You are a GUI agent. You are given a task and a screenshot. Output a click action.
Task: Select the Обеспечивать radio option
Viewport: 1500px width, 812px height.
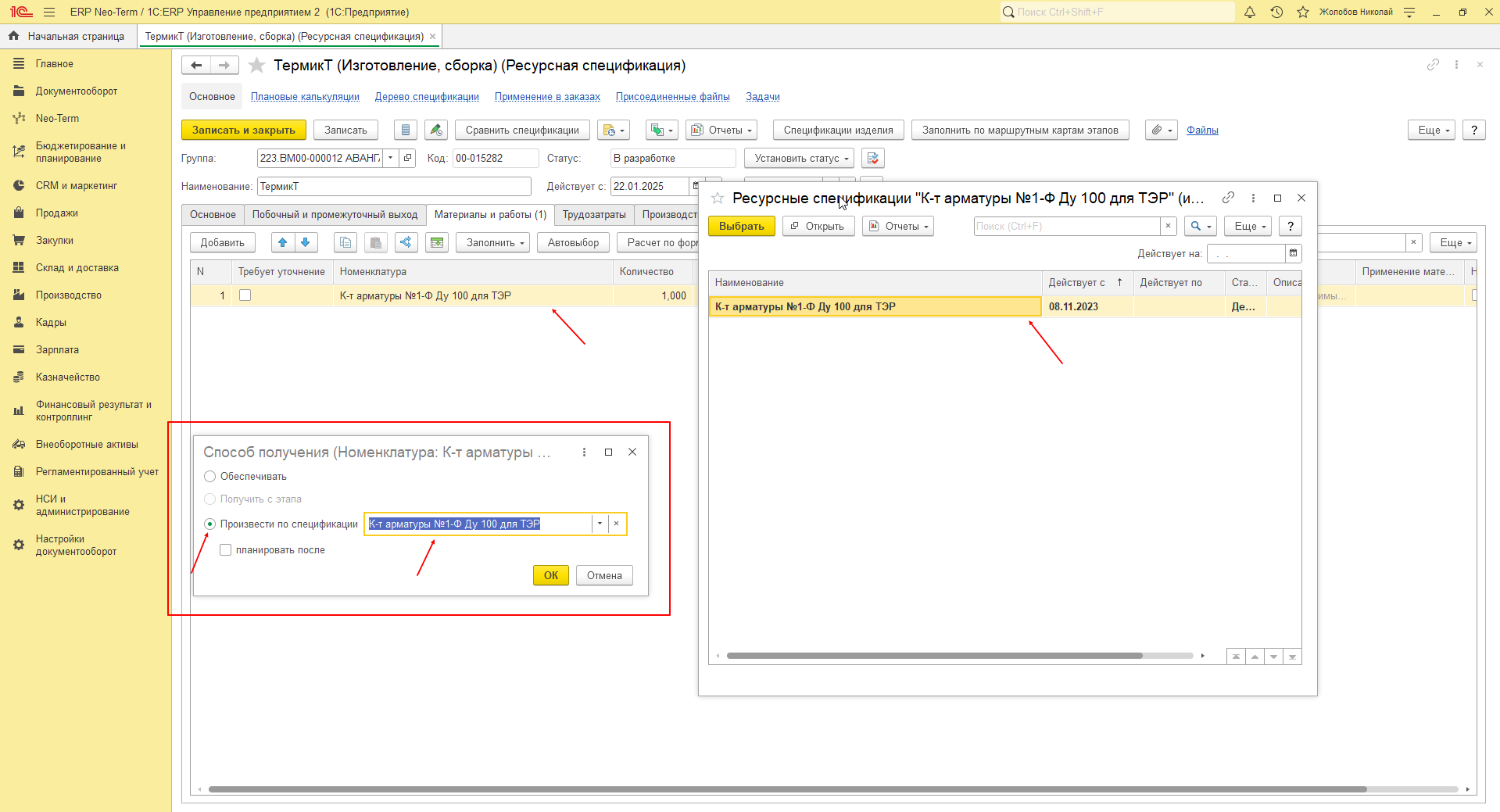point(209,477)
